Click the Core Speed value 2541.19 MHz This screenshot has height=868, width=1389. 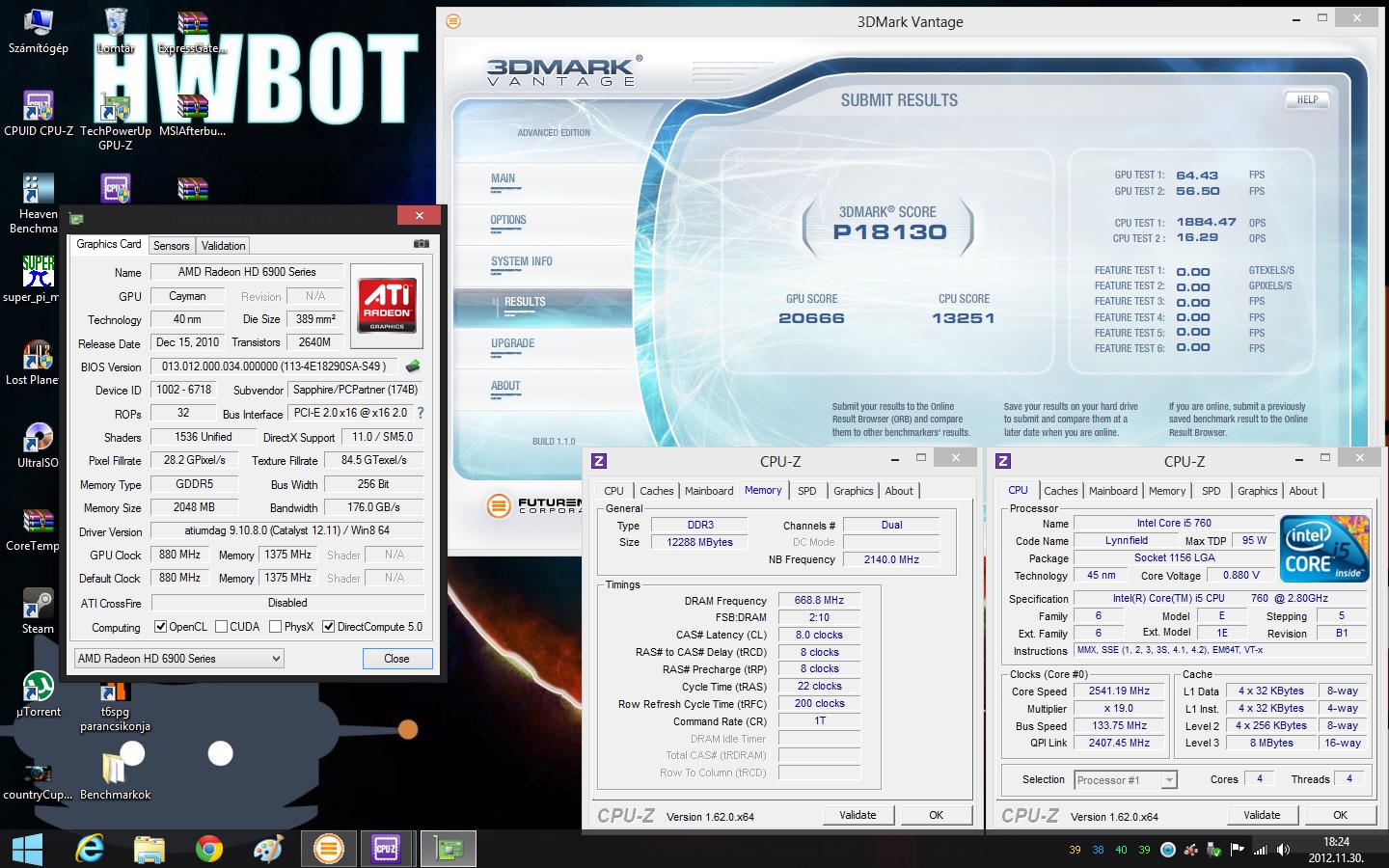(1119, 691)
